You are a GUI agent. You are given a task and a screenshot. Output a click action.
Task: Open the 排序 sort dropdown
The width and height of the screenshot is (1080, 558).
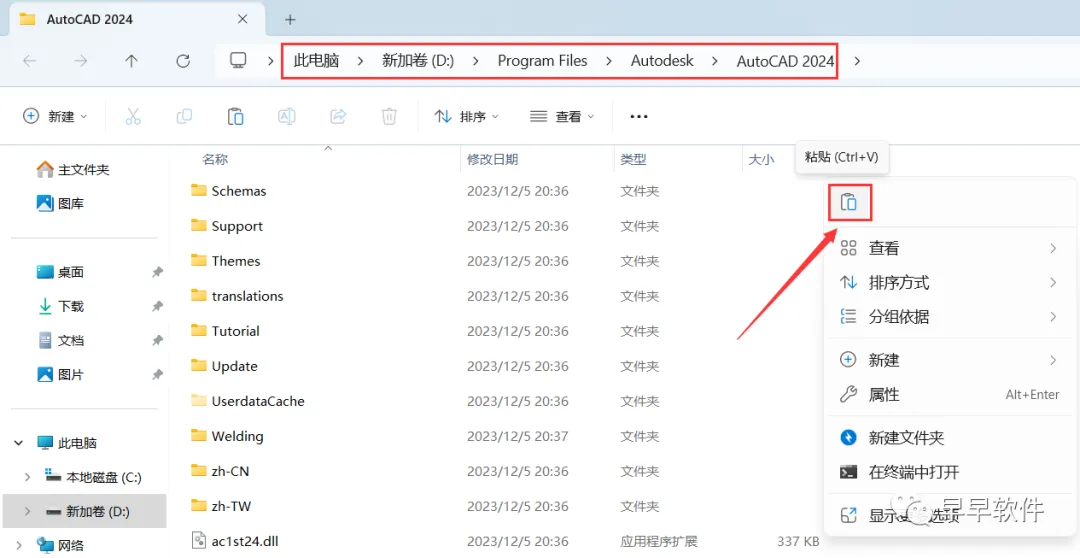(x=466, y=116)
